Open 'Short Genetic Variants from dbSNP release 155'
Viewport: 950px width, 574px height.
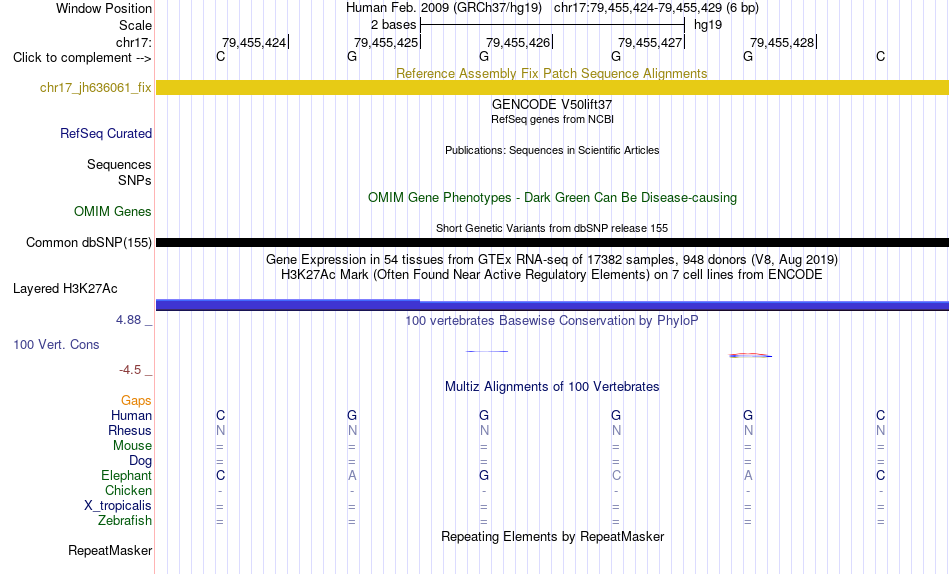pyautogui.click(x=552, y=229)
